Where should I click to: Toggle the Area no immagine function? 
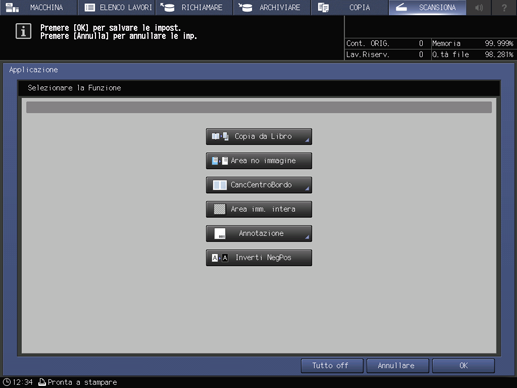[259, 161]
